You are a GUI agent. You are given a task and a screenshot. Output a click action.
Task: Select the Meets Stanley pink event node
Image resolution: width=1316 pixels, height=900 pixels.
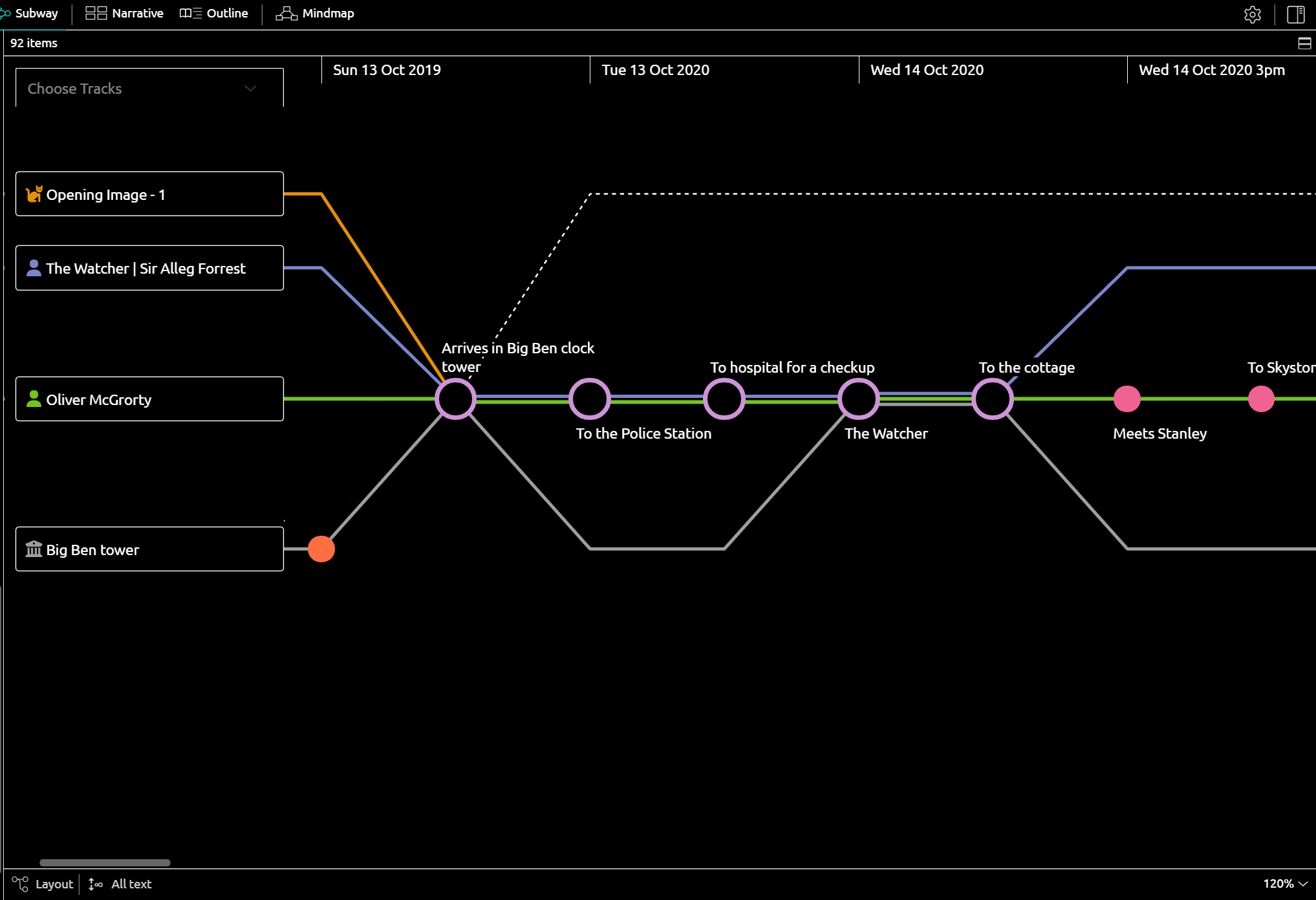click(x=1127, y=399)
